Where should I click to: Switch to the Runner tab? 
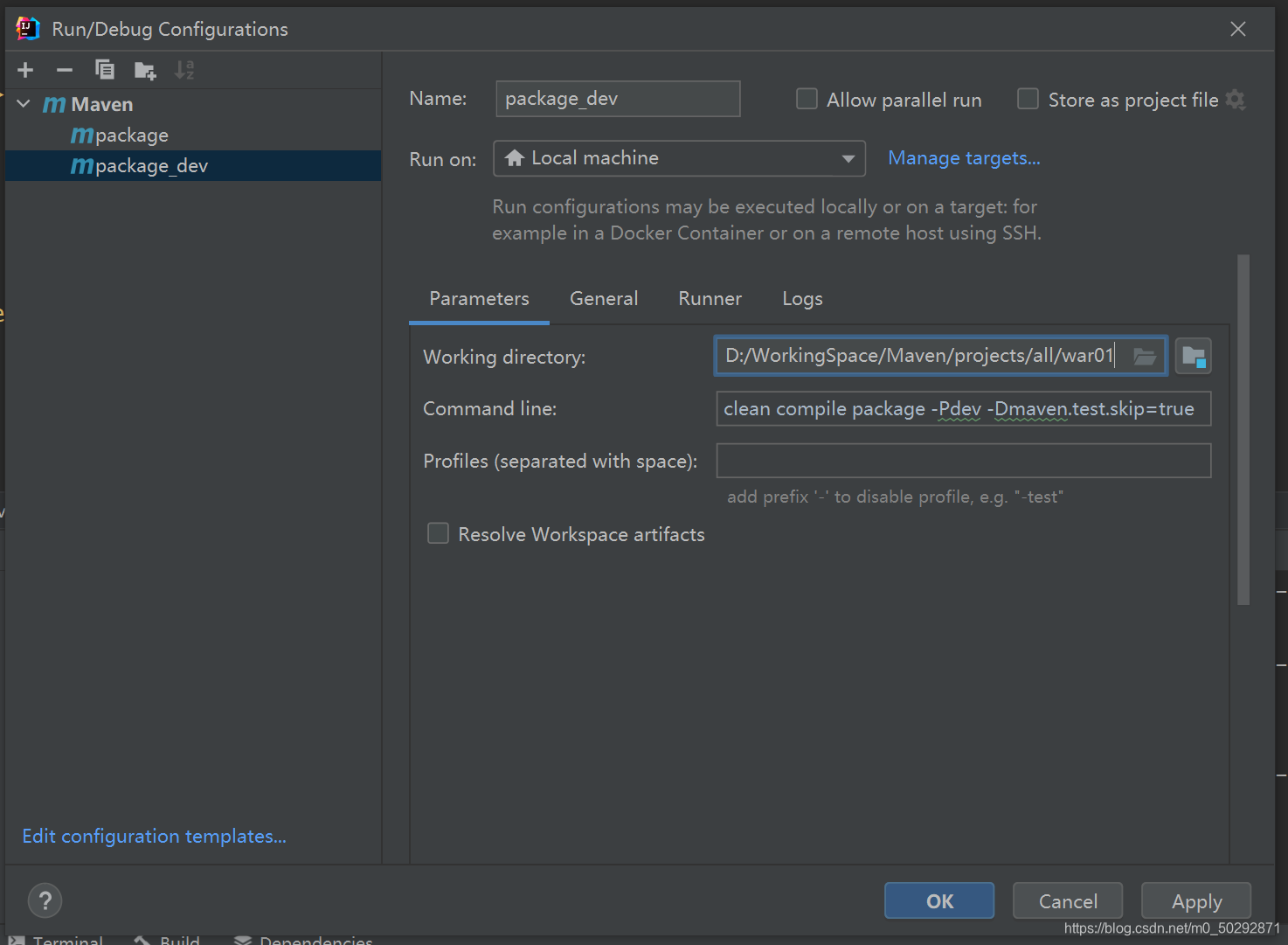710,299
